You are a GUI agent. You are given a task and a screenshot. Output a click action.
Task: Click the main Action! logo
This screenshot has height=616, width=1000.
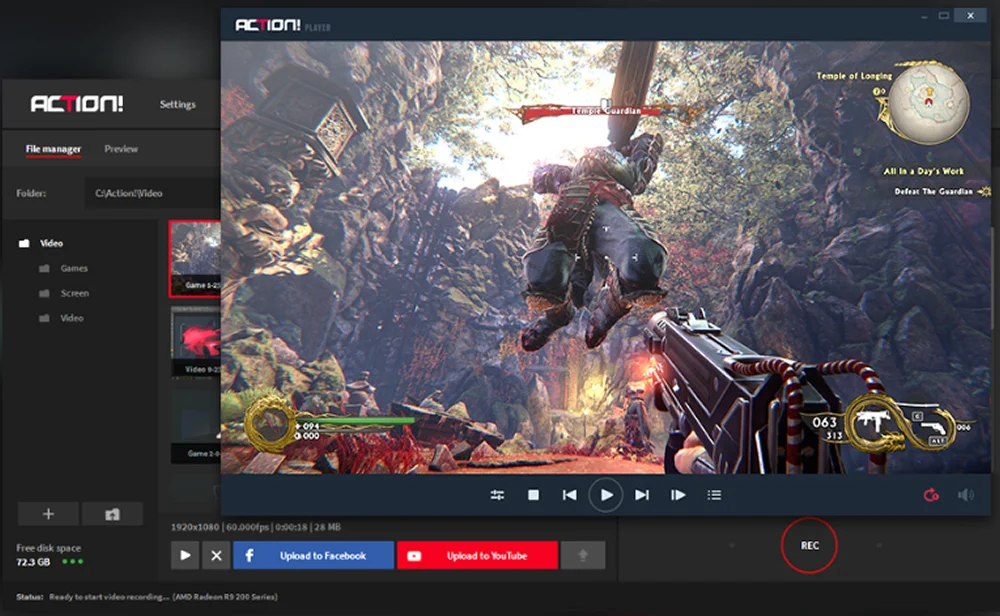click(x=77, y=104)
